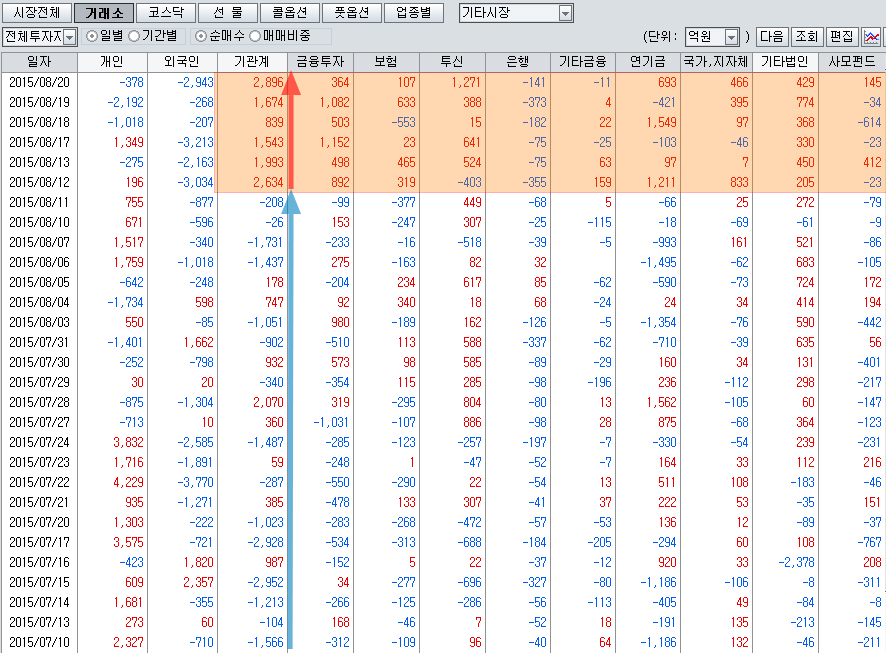Select the 기간별 radio button
The width and height of the screenshot is (886, 653).
pos(134,37)
